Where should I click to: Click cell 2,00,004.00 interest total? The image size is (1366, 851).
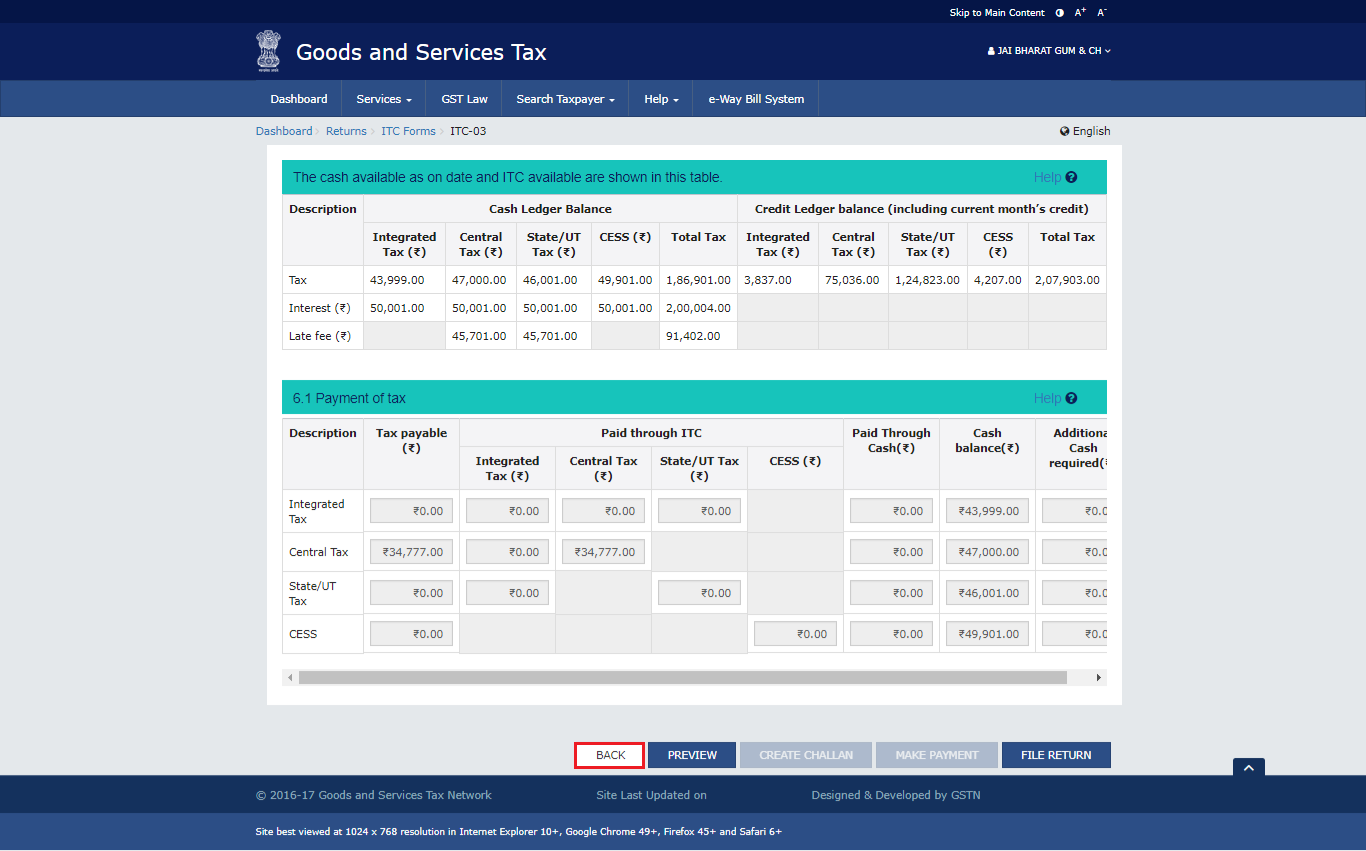698,308
